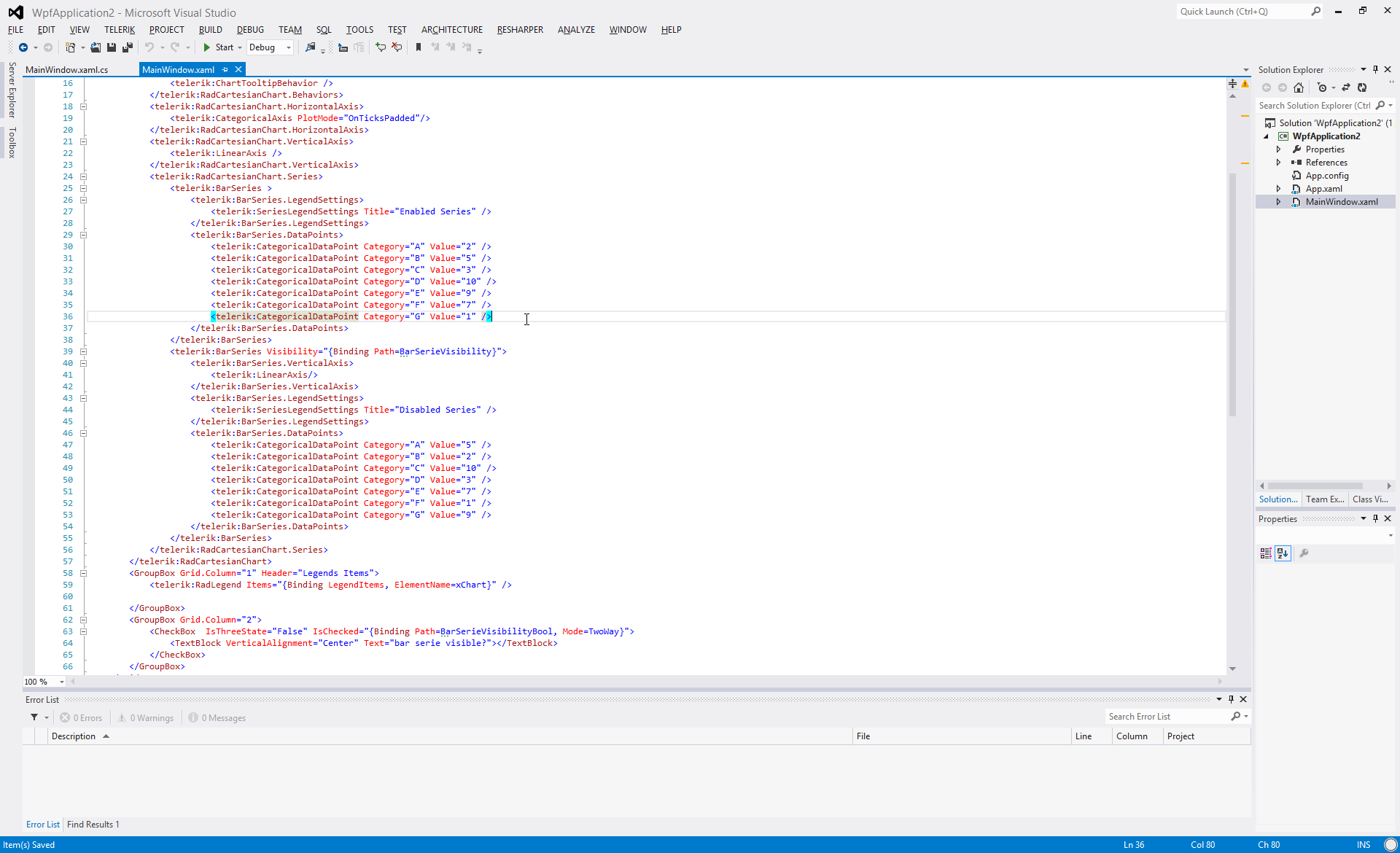Collapse code region at line 18

pyautogui.click(x=83, y=106)
